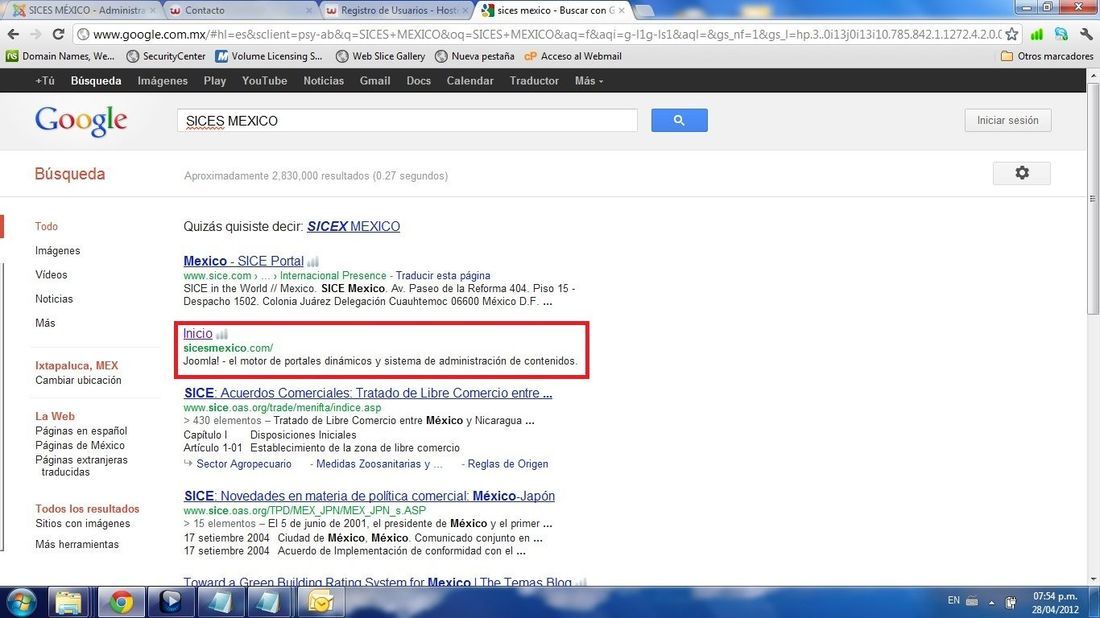
Task: Select Páginas de México filter
Action: tap(80, 445)
